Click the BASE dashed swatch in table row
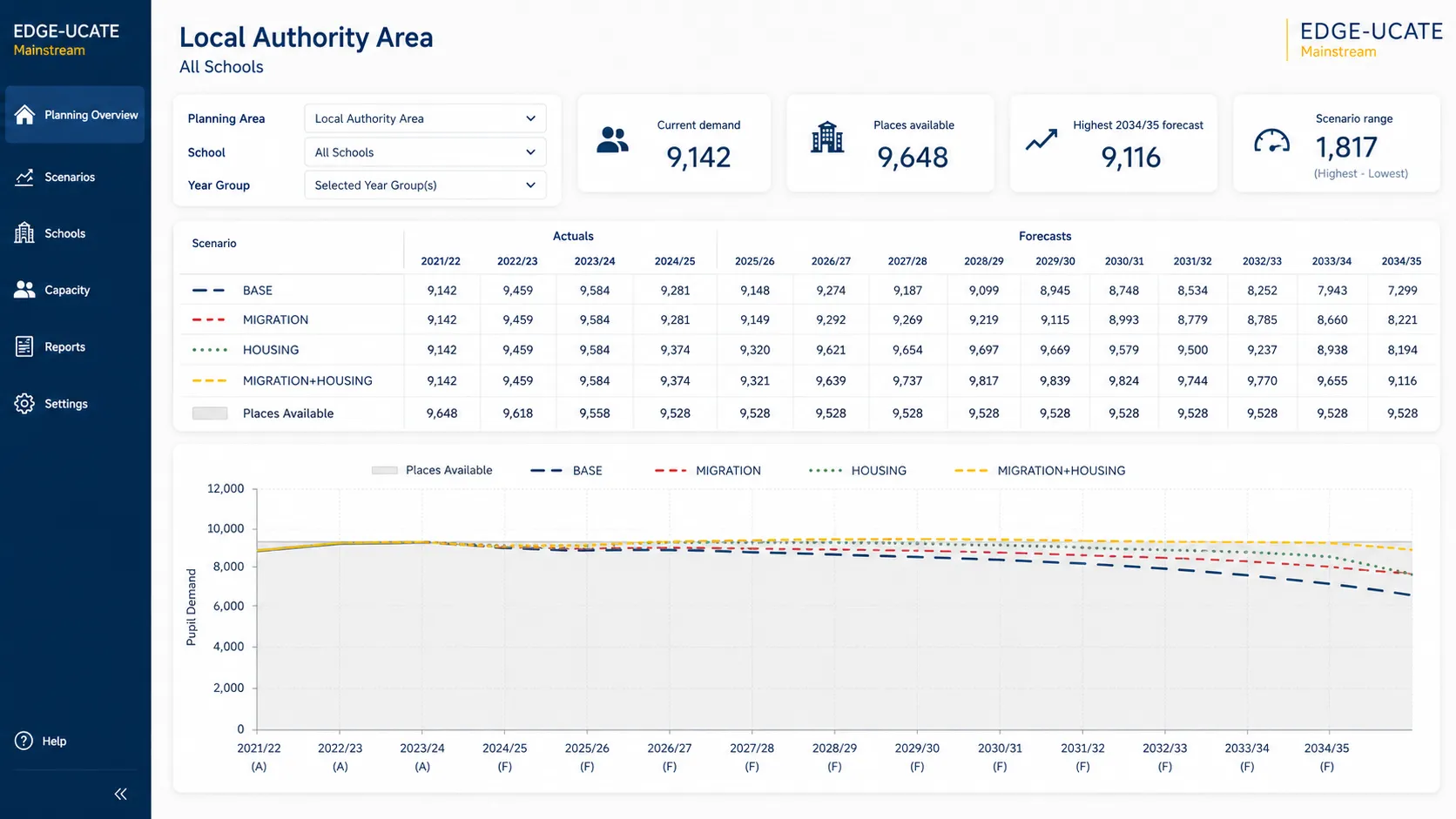The width and height of the screenshot is (1456, 819). [x=208, y=291]
